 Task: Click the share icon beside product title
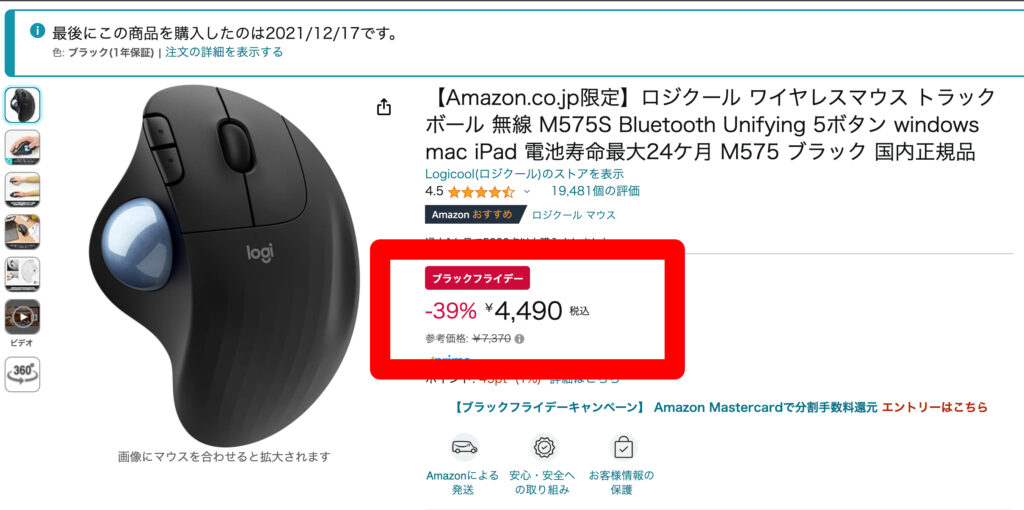pyautogui.click(x=384, y=106)
